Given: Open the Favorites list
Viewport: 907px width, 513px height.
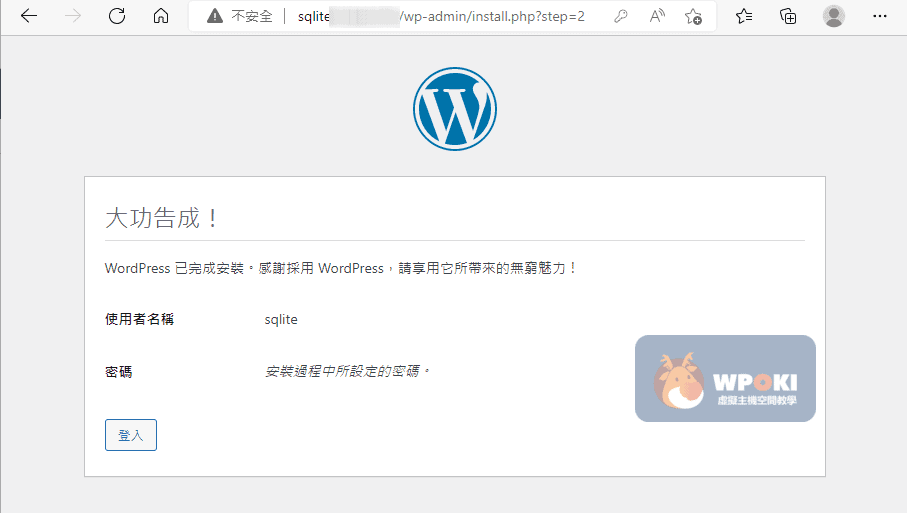Looking at the screenshot, I should [744, 16].
